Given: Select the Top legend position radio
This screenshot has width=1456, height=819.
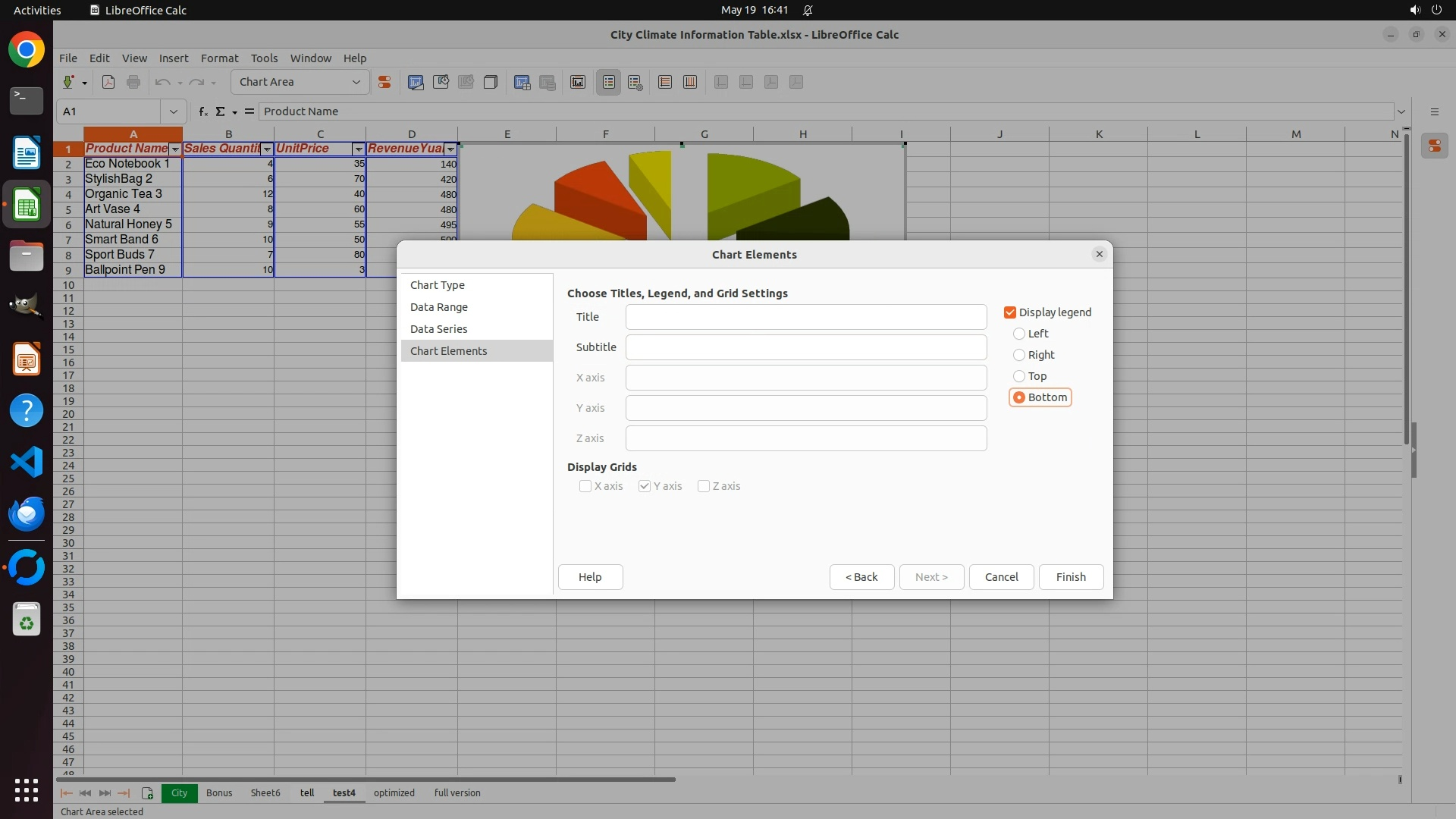Looking at the screenshot, I should pyautogui.click(x=1019, y=376).
